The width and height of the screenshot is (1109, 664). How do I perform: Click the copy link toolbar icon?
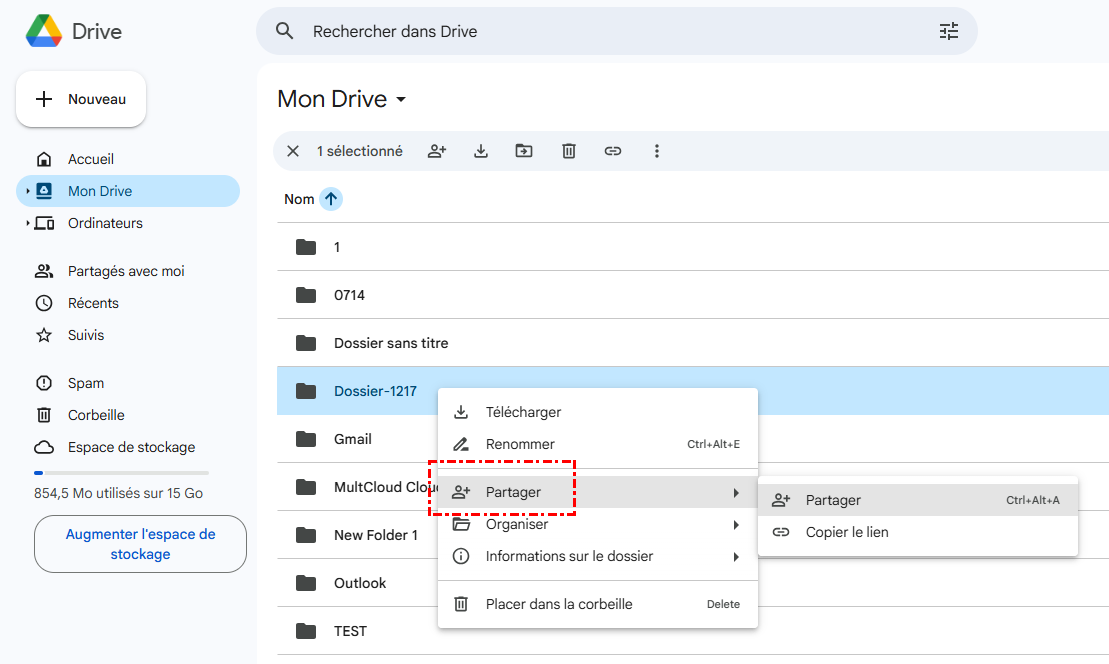point(613,151)
